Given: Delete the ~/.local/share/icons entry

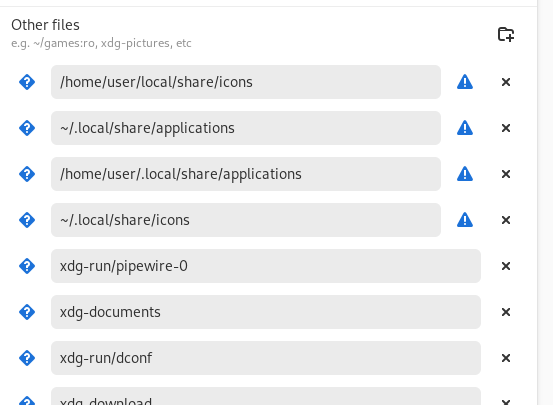Looking at the screenshot, I should click(x=506, y=220).
